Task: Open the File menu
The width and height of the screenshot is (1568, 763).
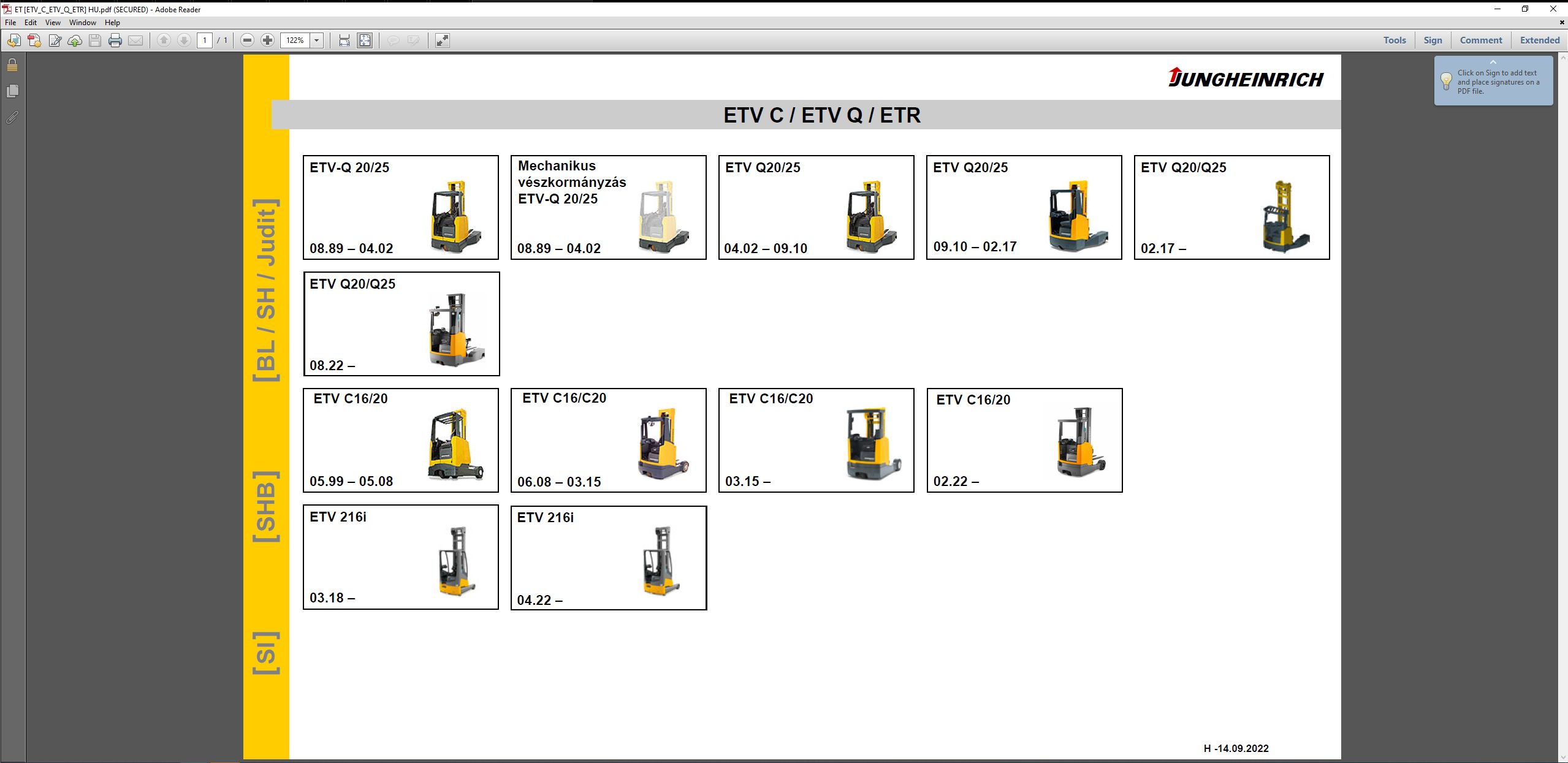Action: [10, 23]
